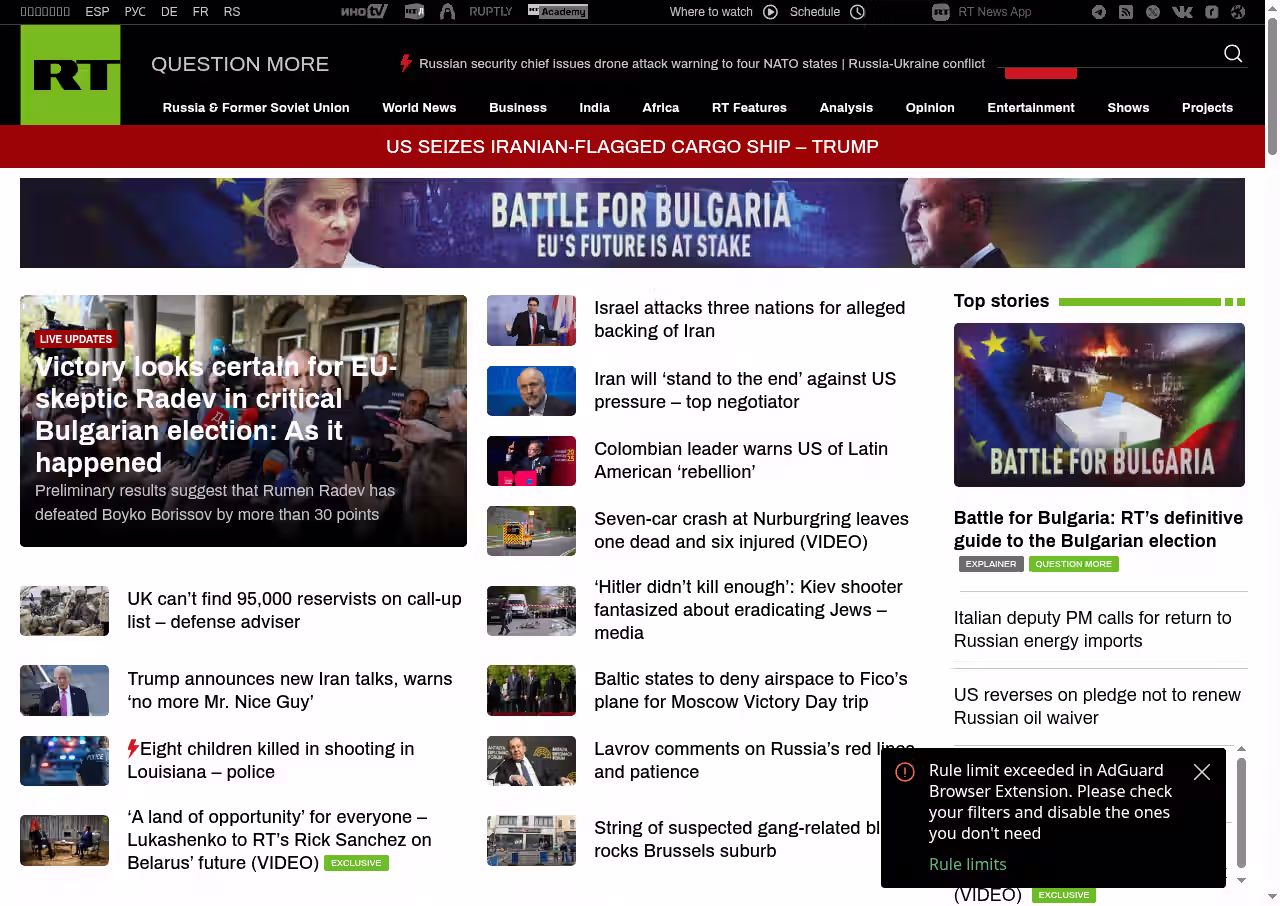The height and width of the screenshot is (906, 1280).
Task: Open the INOTV partner logo
Action: 364,12
